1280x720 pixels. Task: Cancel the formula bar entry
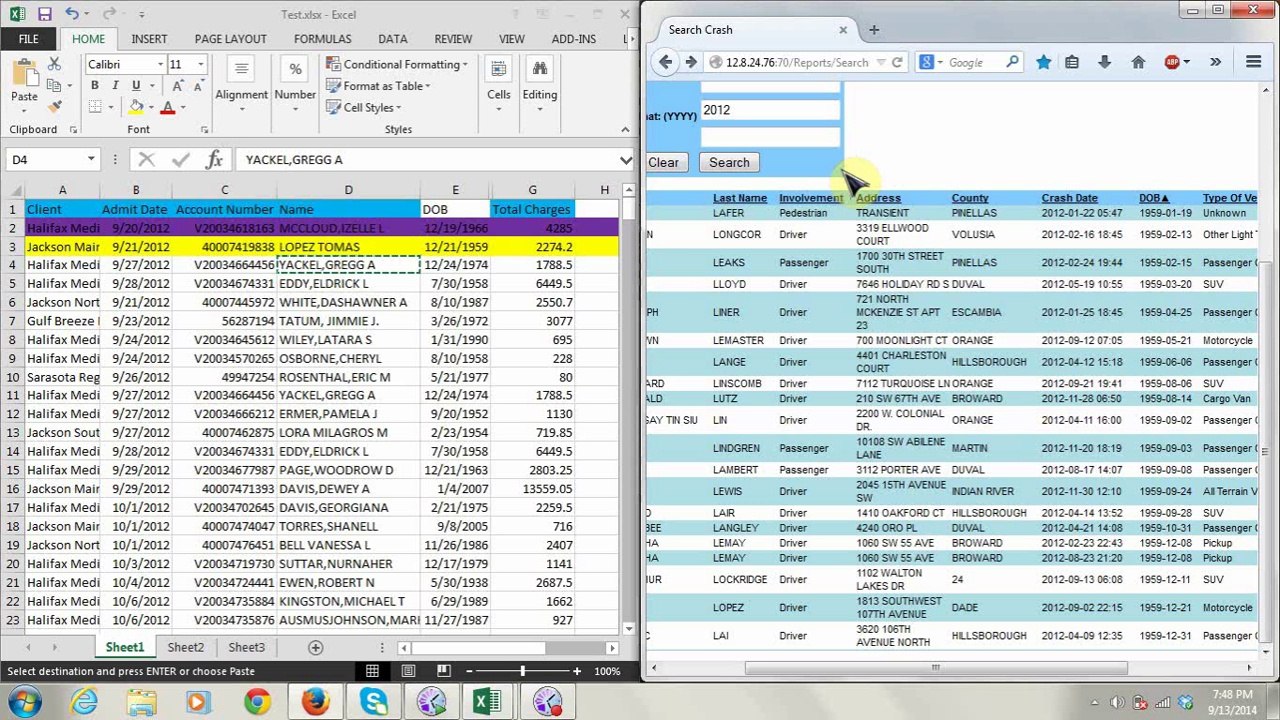147,160
